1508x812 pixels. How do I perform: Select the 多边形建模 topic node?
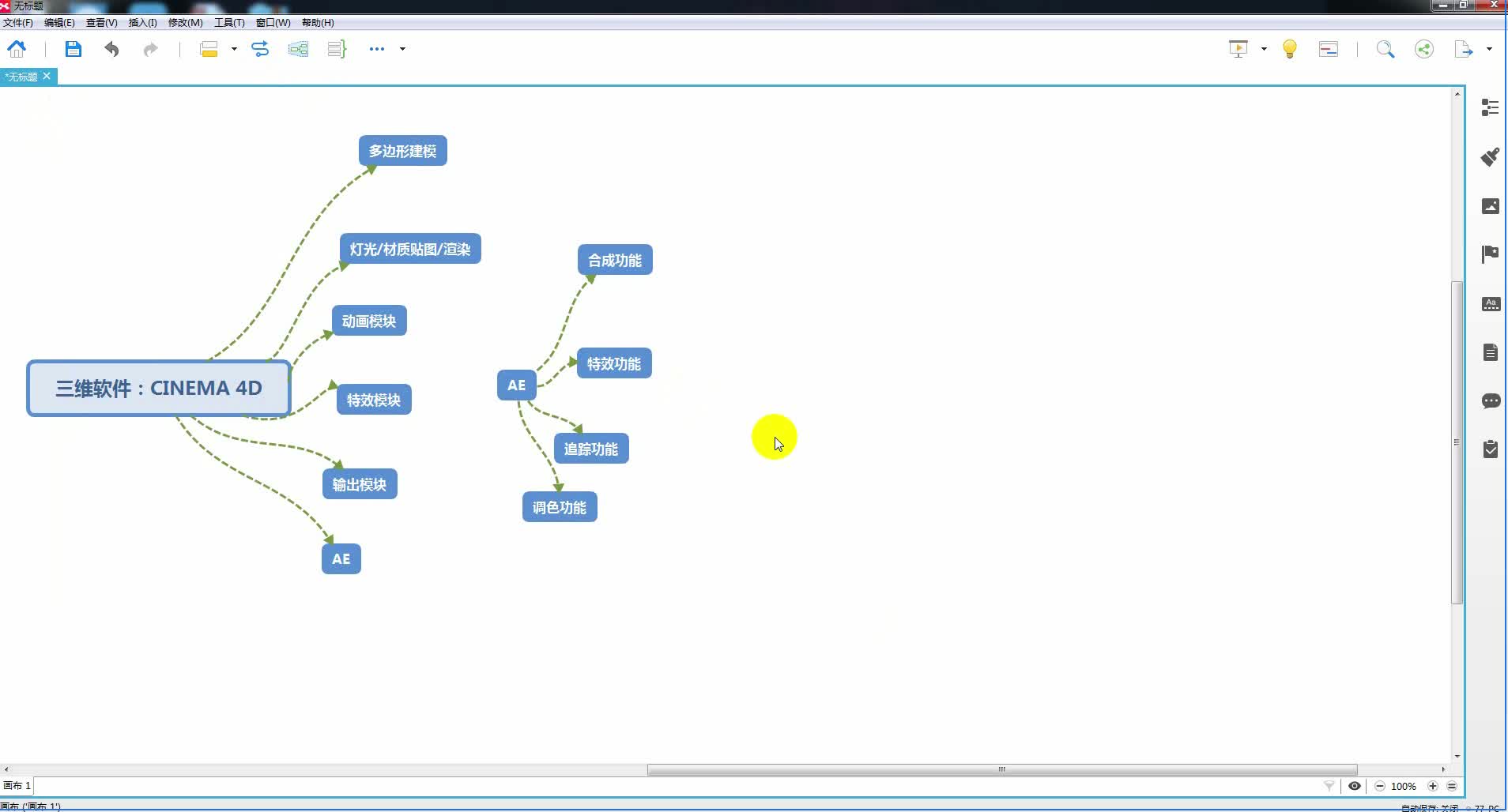pos(402,151)
